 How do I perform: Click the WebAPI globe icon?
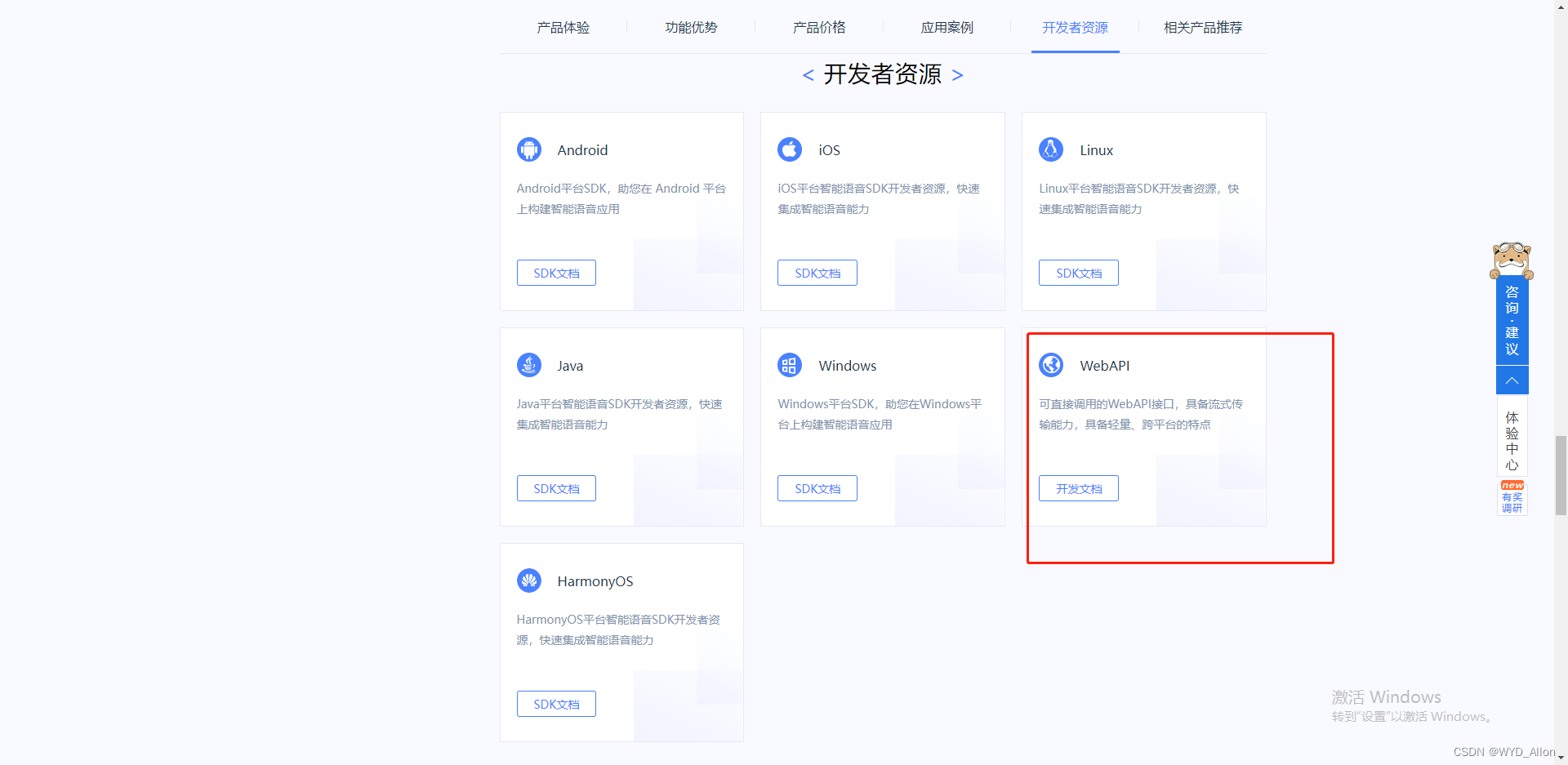click(1051, 365)
